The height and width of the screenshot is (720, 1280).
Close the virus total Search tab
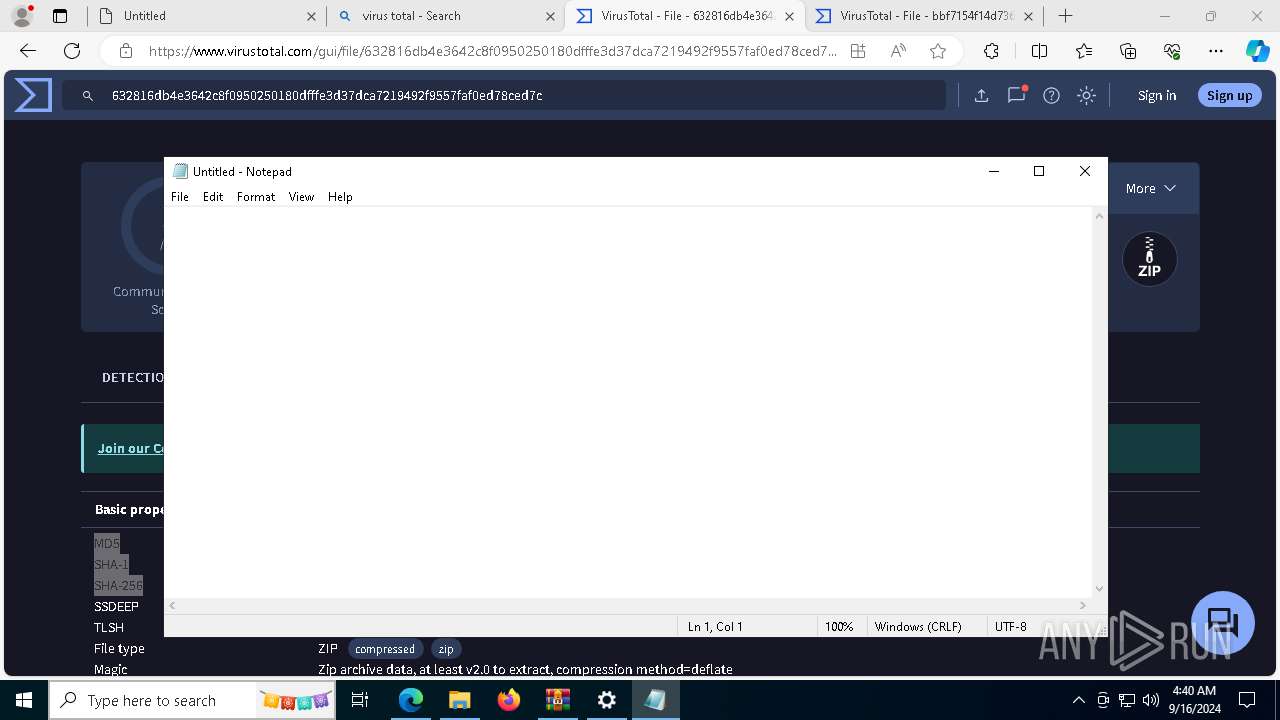click(550, 16)
